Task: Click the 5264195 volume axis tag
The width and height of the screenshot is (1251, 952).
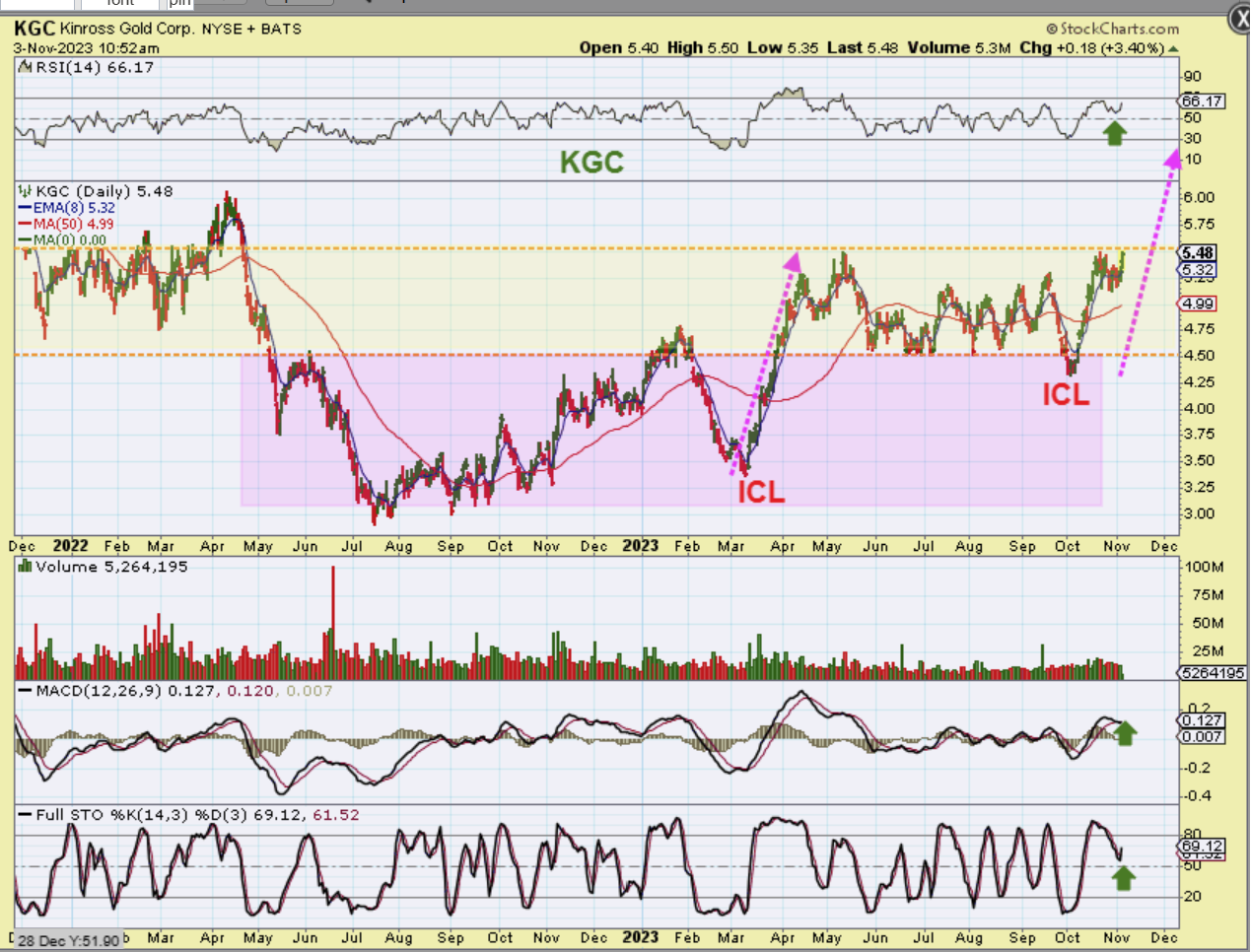Action: (1213, 673)
